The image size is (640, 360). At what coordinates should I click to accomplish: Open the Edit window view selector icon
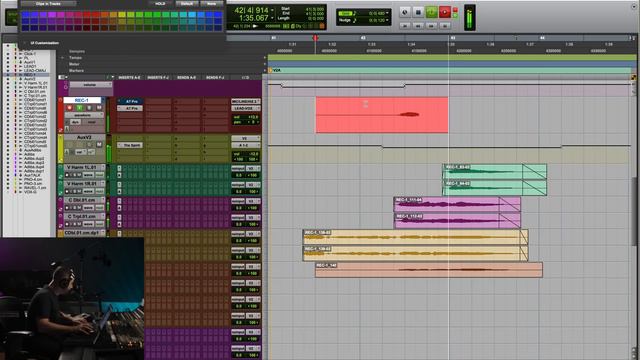[62, 77]
